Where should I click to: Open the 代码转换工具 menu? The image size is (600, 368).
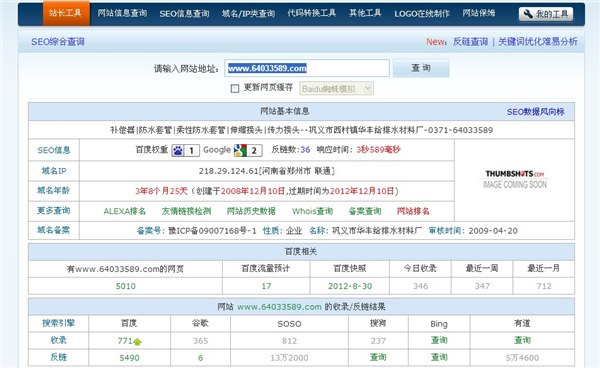pyautogui.click(x=311, y=13)
